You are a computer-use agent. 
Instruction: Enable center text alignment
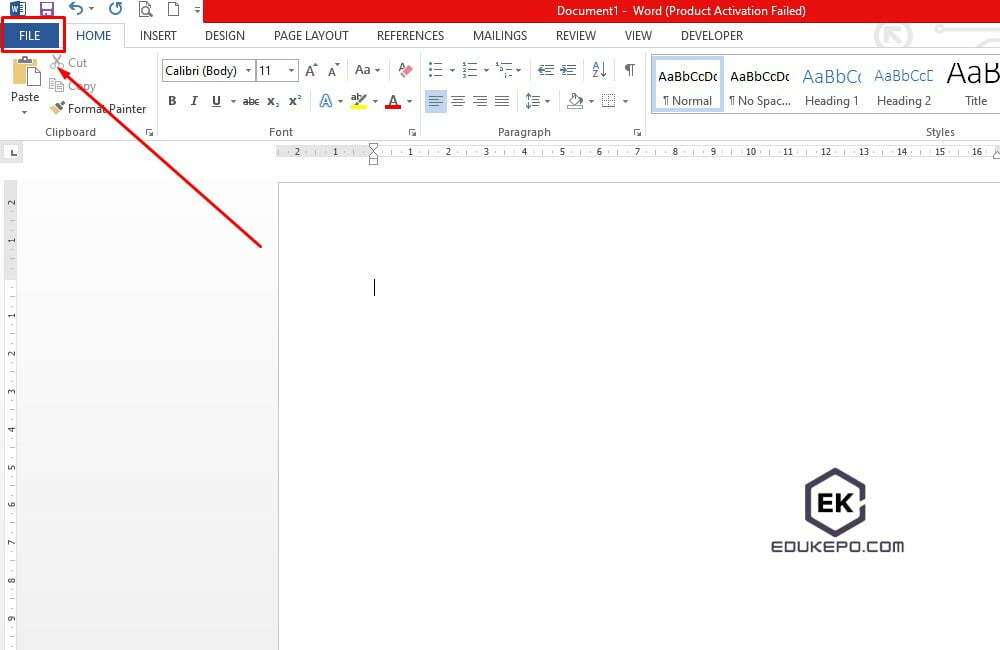point(458,101)
